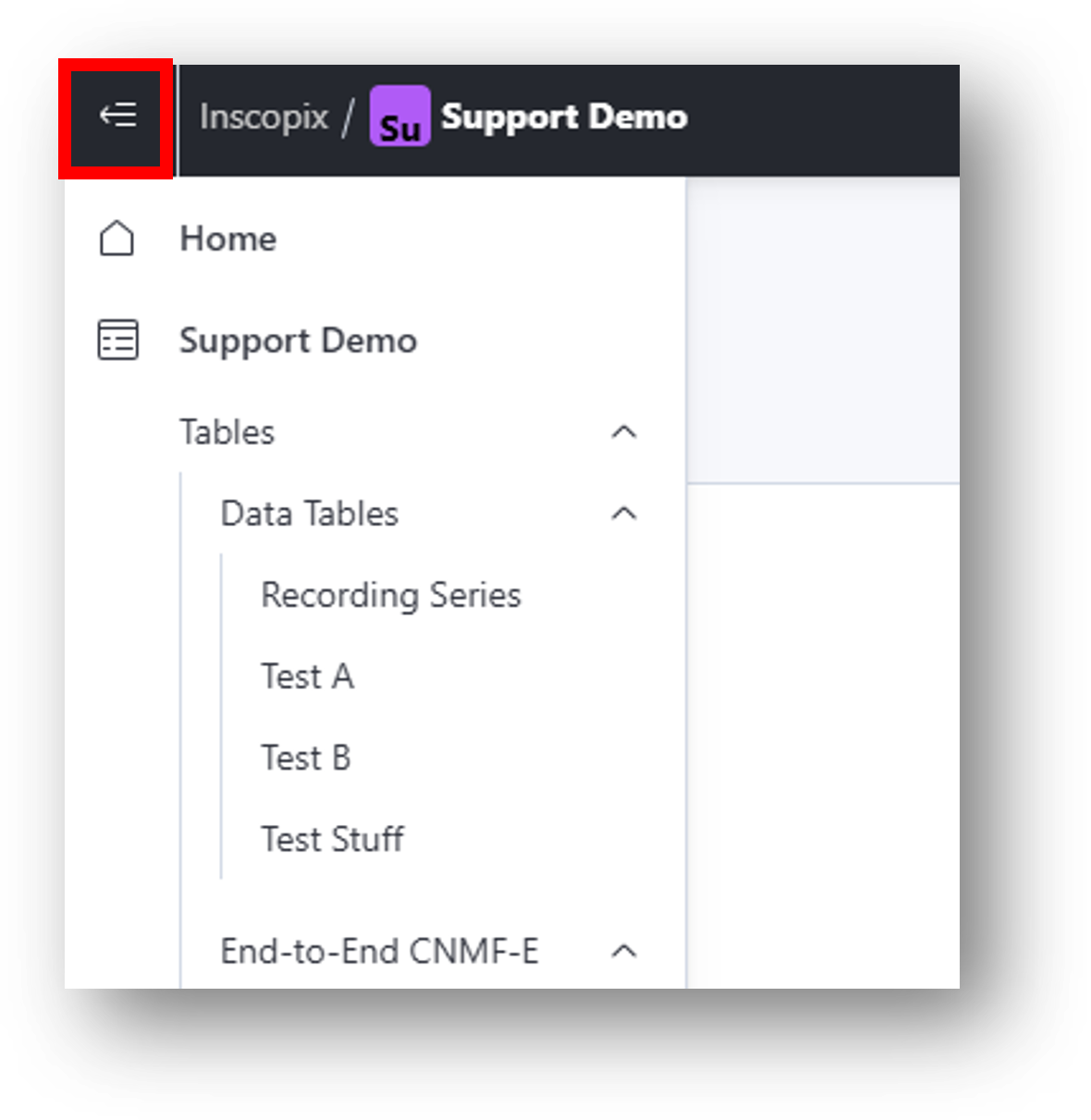This screenshot has width=1091, height=1120.
Task: Open Support Demo in the sidebar
Action: [x=298, y=340]
